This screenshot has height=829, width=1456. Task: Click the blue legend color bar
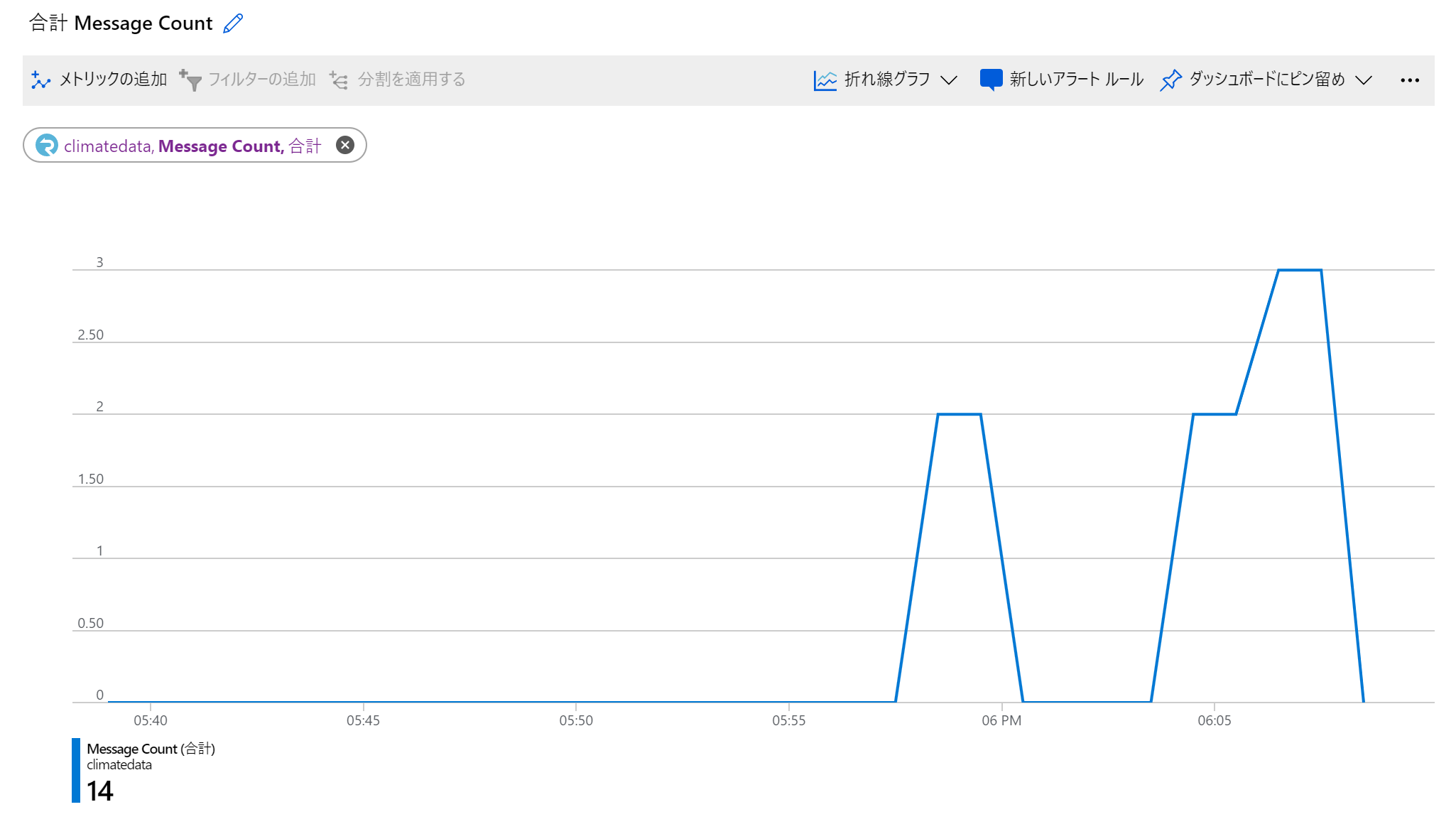pos(76,770)
